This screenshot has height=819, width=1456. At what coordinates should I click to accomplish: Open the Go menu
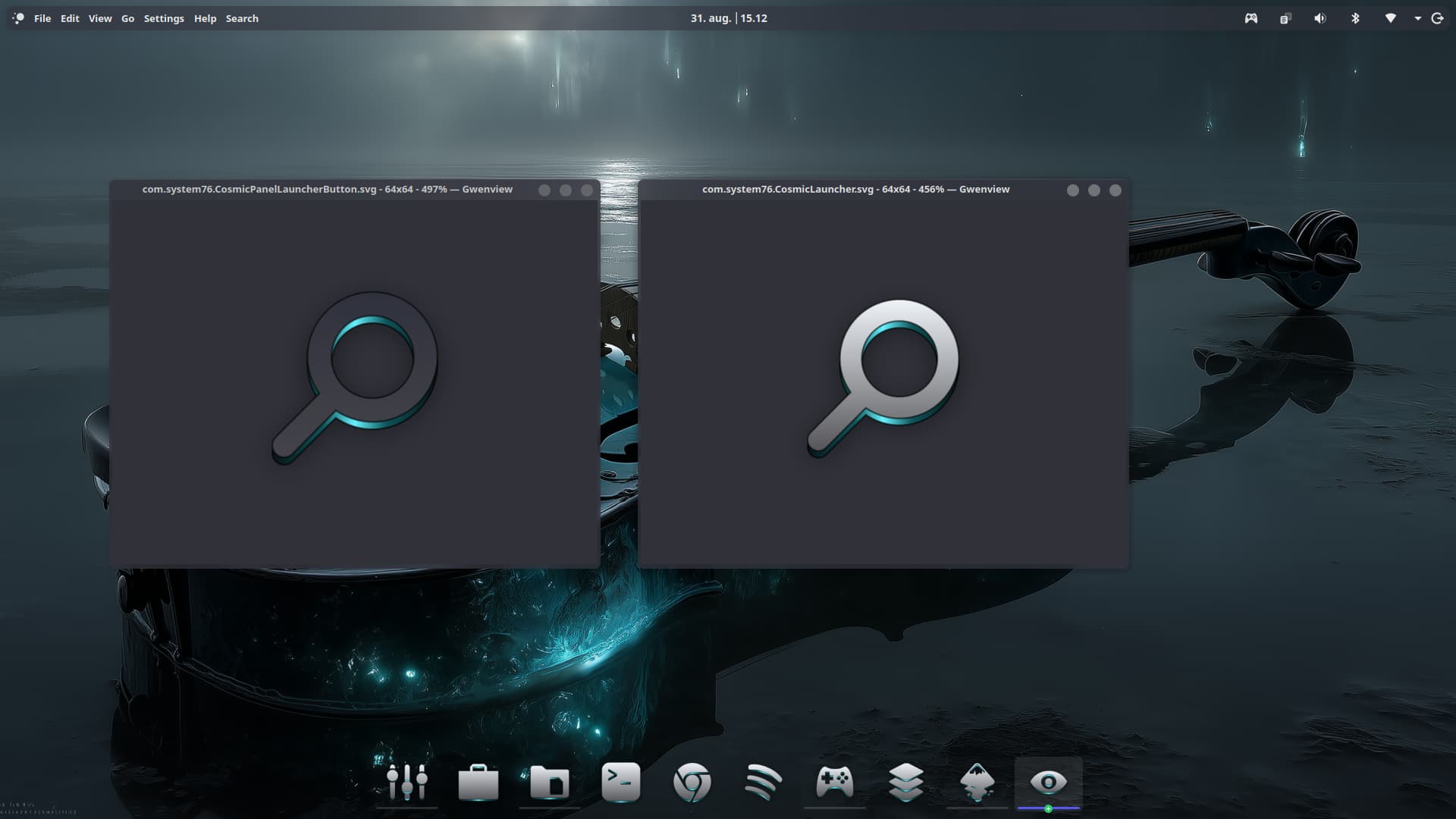(x=127, y=18)
